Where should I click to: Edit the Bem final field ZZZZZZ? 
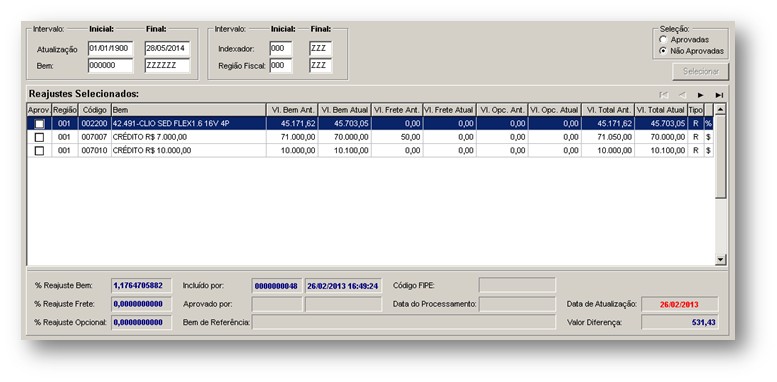(167, 65)
